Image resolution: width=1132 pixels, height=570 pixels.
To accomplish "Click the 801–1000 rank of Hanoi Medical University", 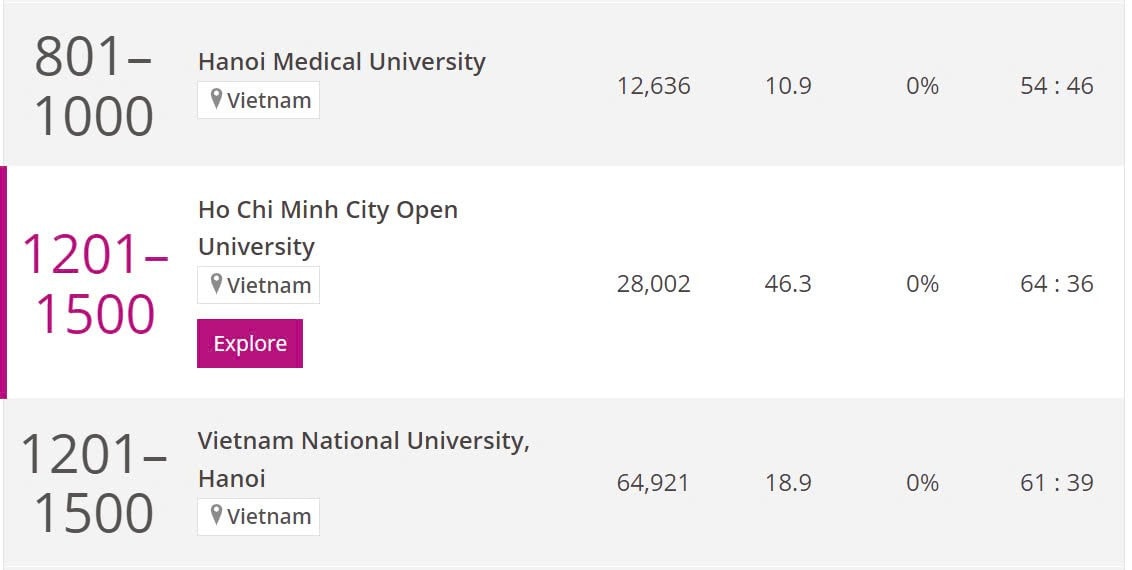I will (94, 87).
